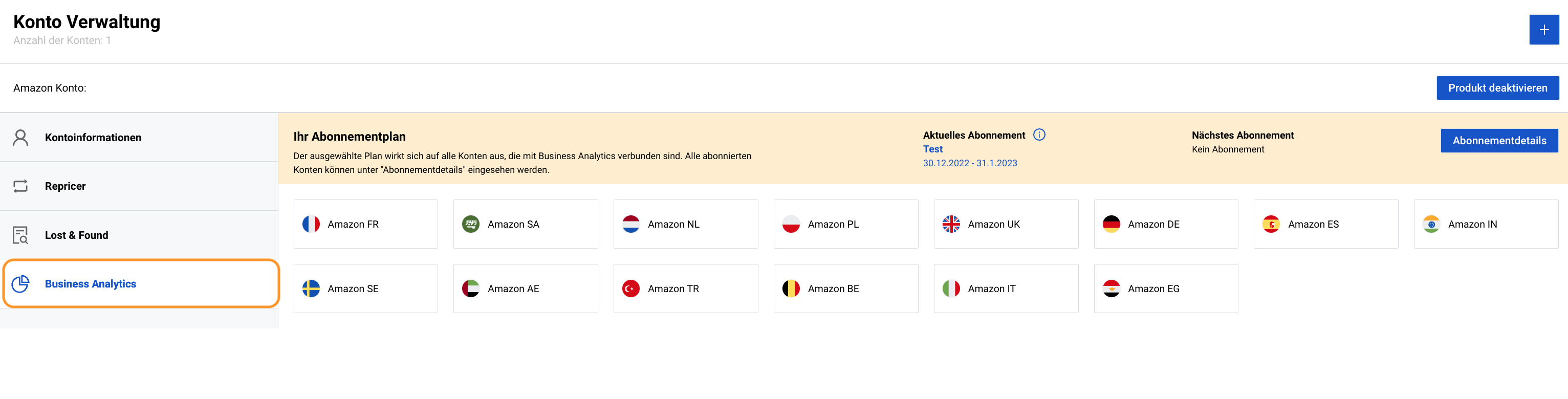The height and width of the screenshot is (399, 1568).
Task: Click the subscription date range 30.12.2022 - 31.1.2023
Action: pyautogui.click(x=970, y=163)
